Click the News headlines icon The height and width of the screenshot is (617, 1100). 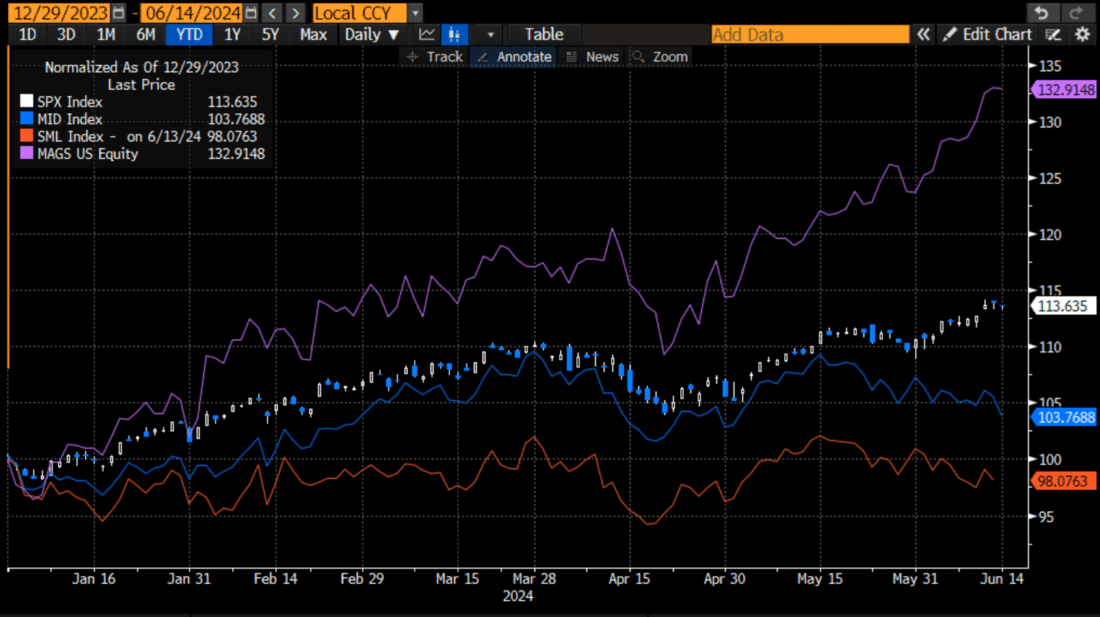(x=594, y=57)
